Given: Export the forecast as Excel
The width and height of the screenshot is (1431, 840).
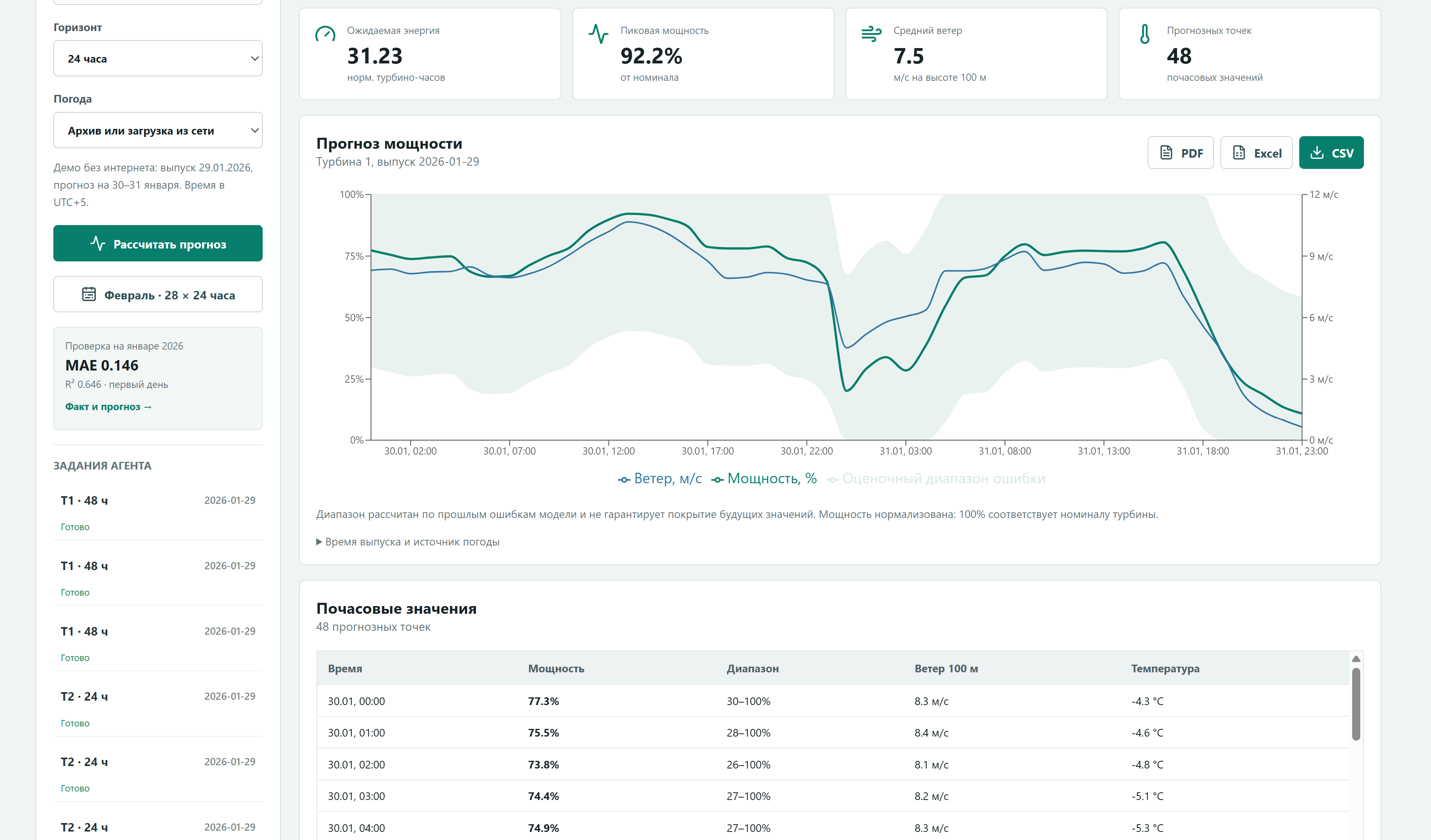Looking at the screenshot, I should click(1256, 153).
